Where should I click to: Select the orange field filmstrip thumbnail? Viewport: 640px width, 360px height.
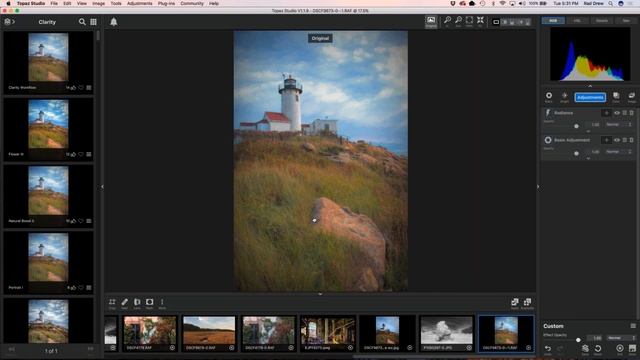click(209, 333)
